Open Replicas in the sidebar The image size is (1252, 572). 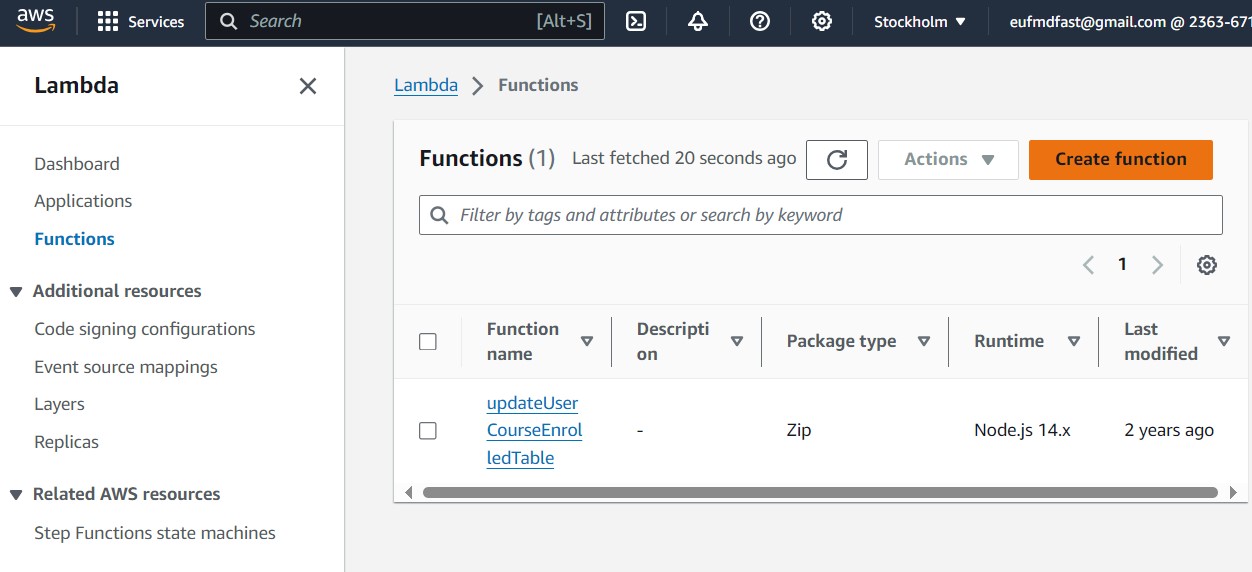66,442
